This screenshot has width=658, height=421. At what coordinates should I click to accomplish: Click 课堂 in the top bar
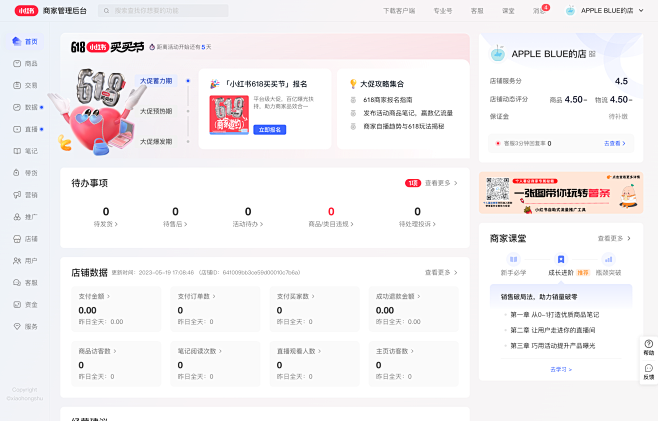[x=508, y=11]
